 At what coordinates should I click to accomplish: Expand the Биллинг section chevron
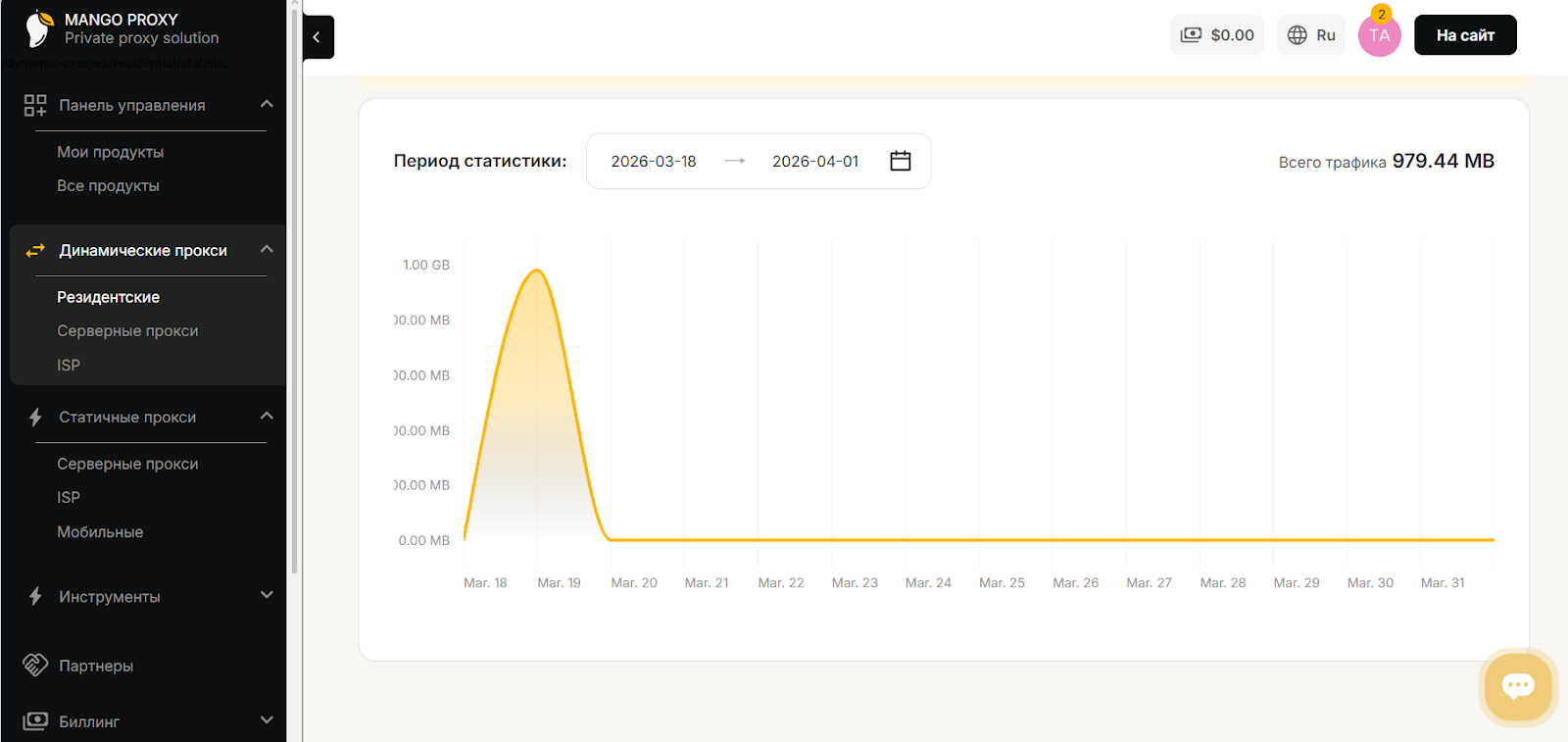[267, 720]
